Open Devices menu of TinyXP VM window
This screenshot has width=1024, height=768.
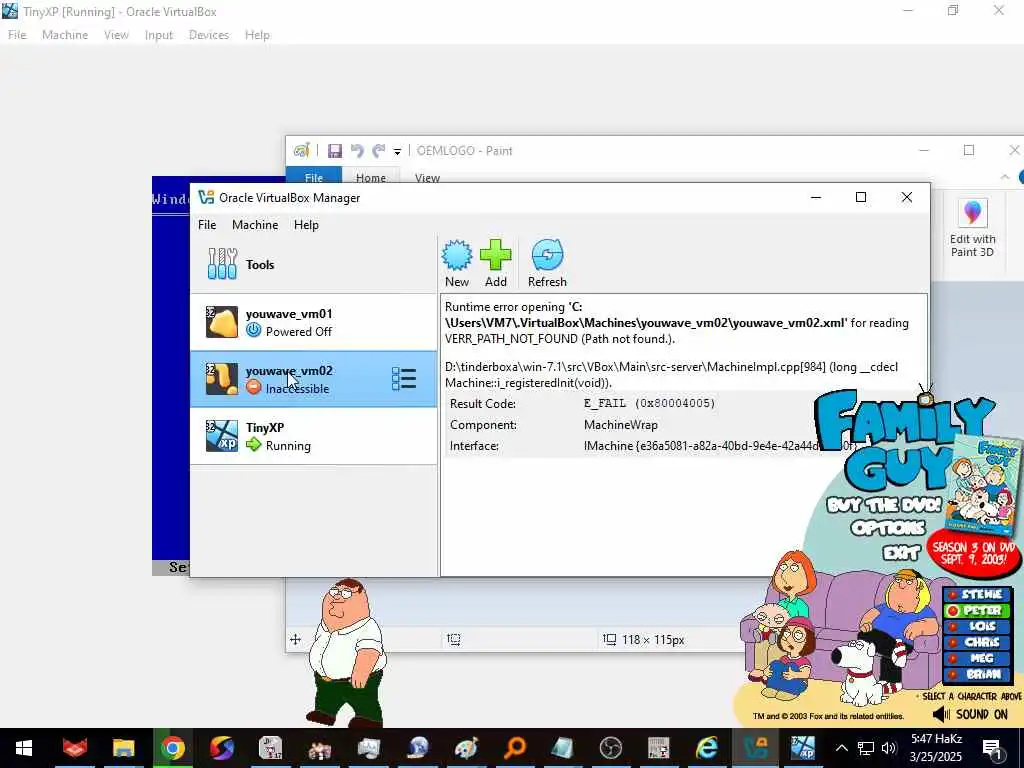tap(208, 35)
